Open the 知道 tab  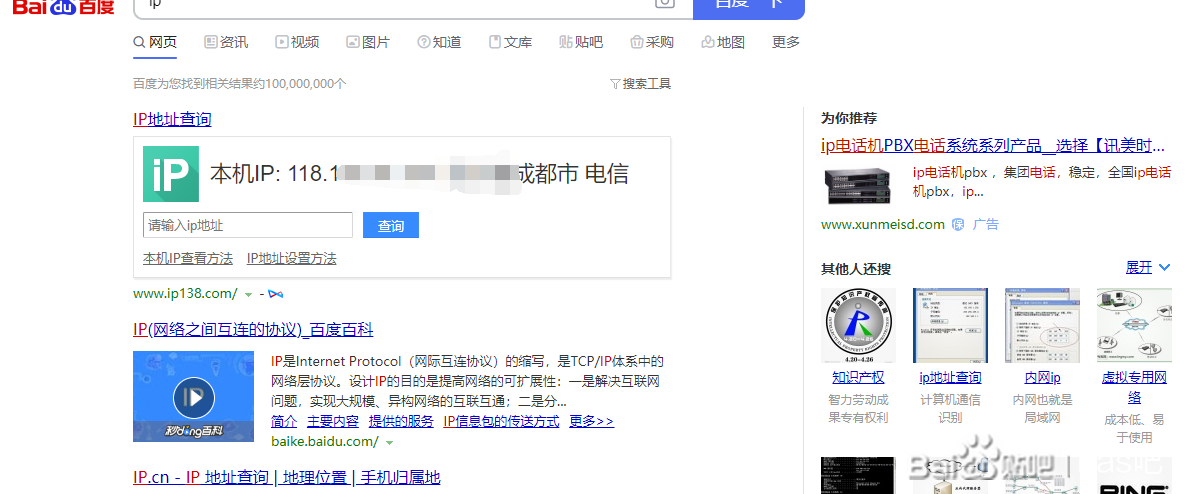439,42
